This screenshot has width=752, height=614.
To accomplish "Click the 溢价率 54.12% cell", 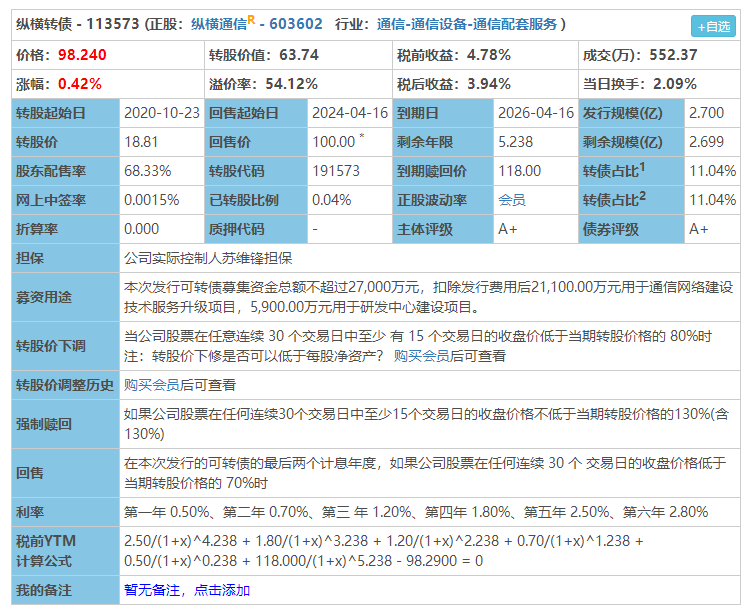I will (298, 84).
